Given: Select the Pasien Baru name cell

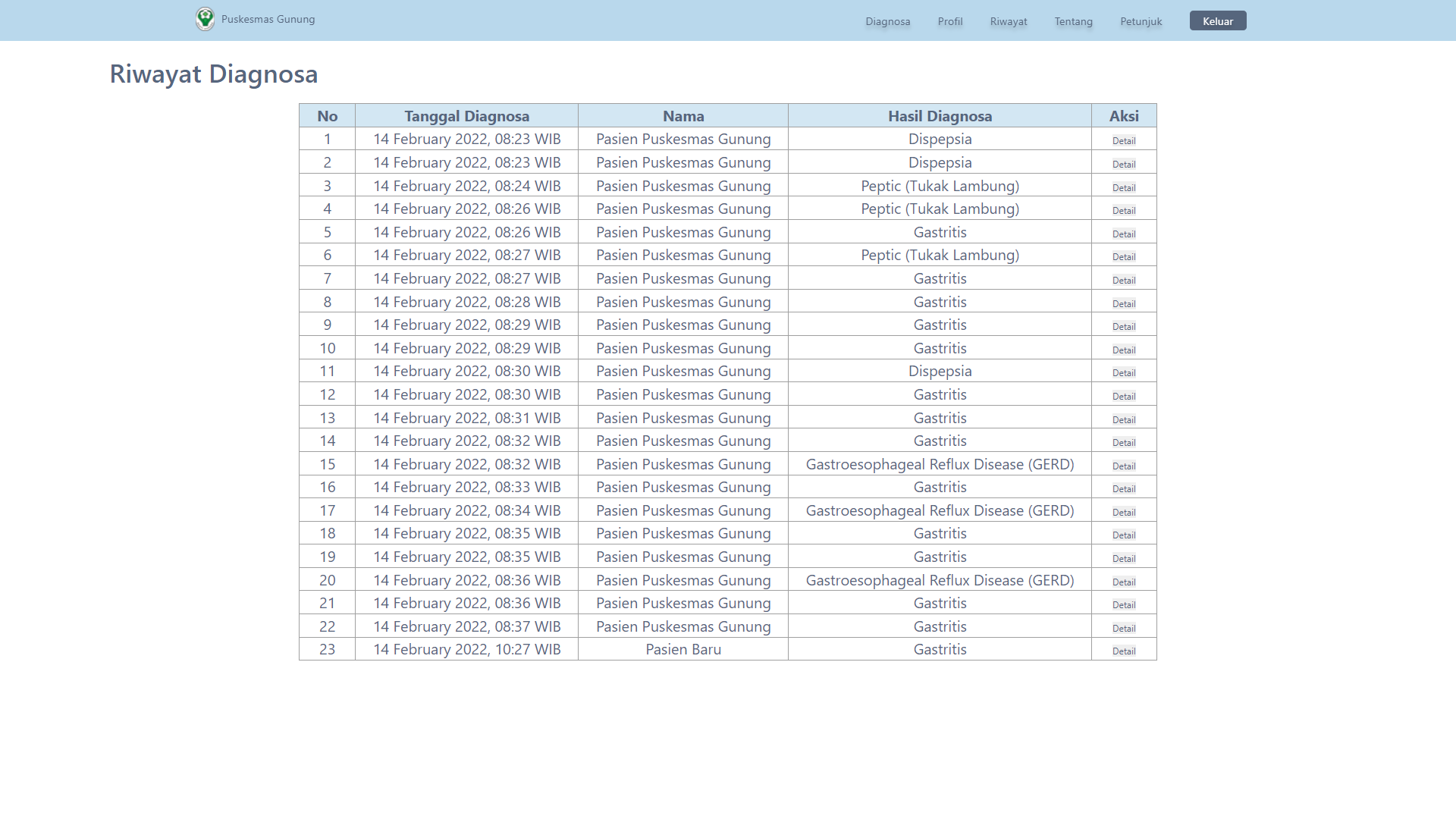Looking at the screenshot, I should click(682, 649).
